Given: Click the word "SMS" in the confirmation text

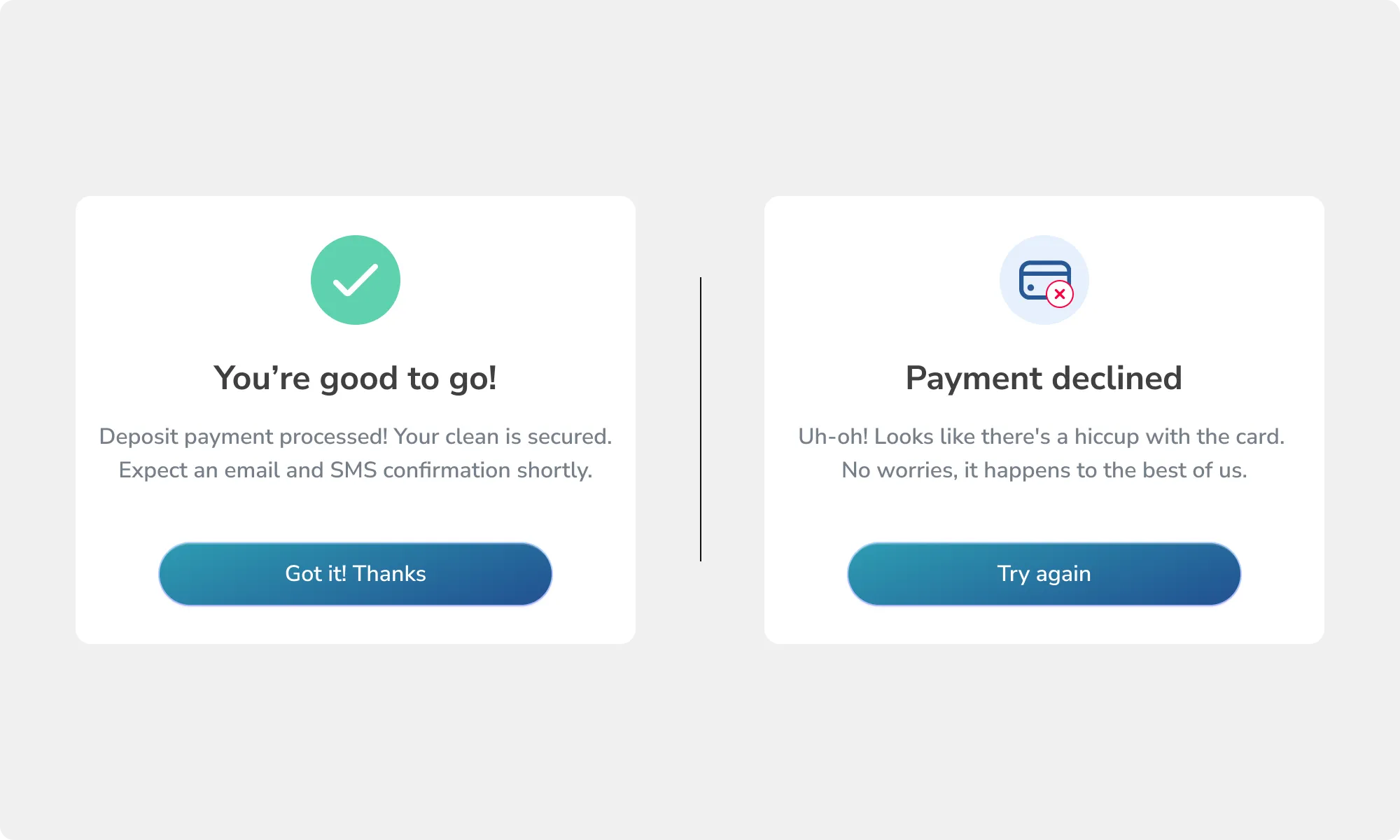Looking at the screenshot, I should [x=353, y=470].
